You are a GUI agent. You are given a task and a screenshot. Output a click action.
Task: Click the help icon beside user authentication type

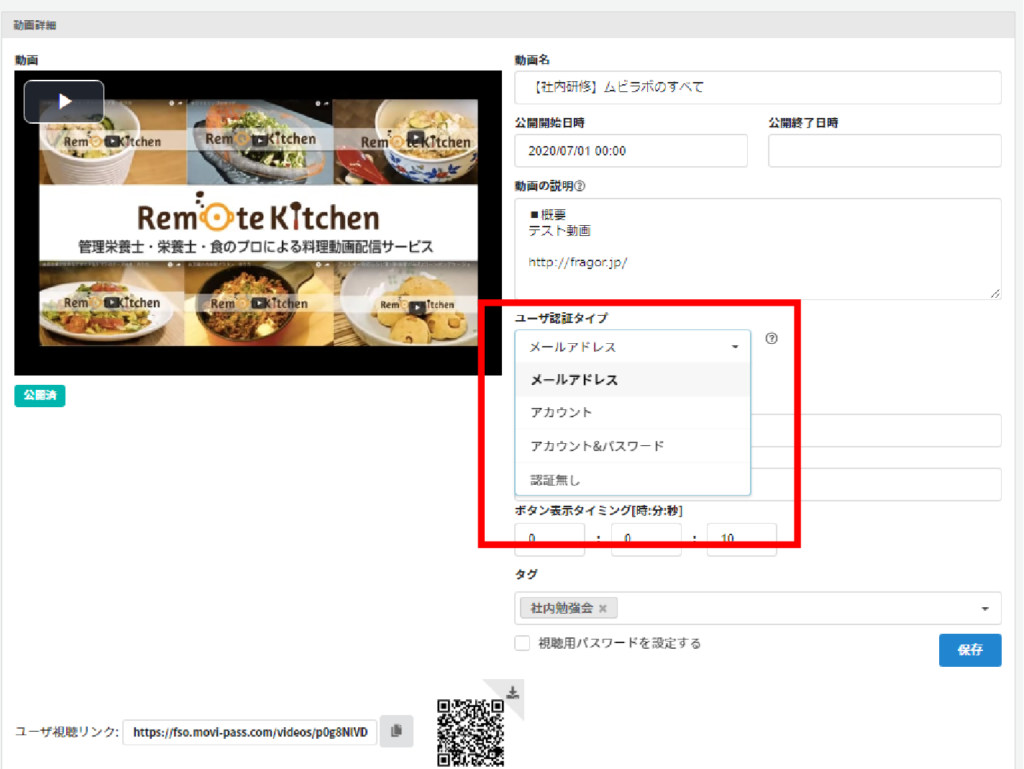pyautogui.click(x=771, y=338)
